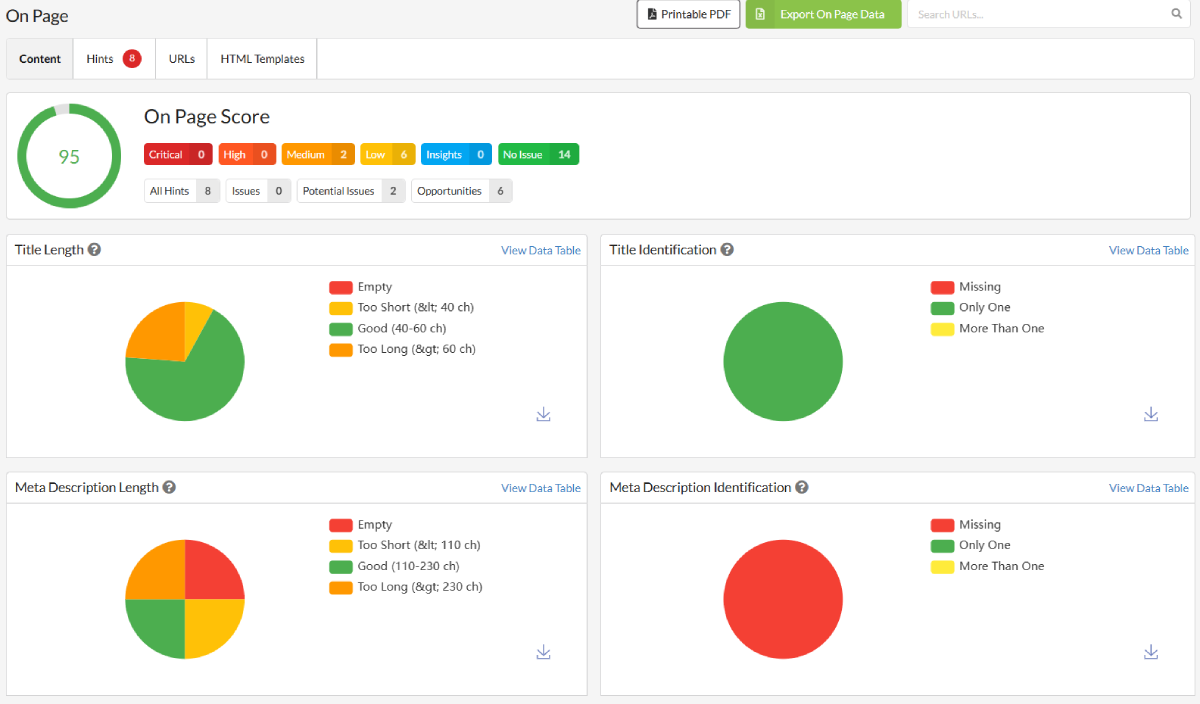
Task: Download the Title Identification chart
Action: pos(1151,414)
